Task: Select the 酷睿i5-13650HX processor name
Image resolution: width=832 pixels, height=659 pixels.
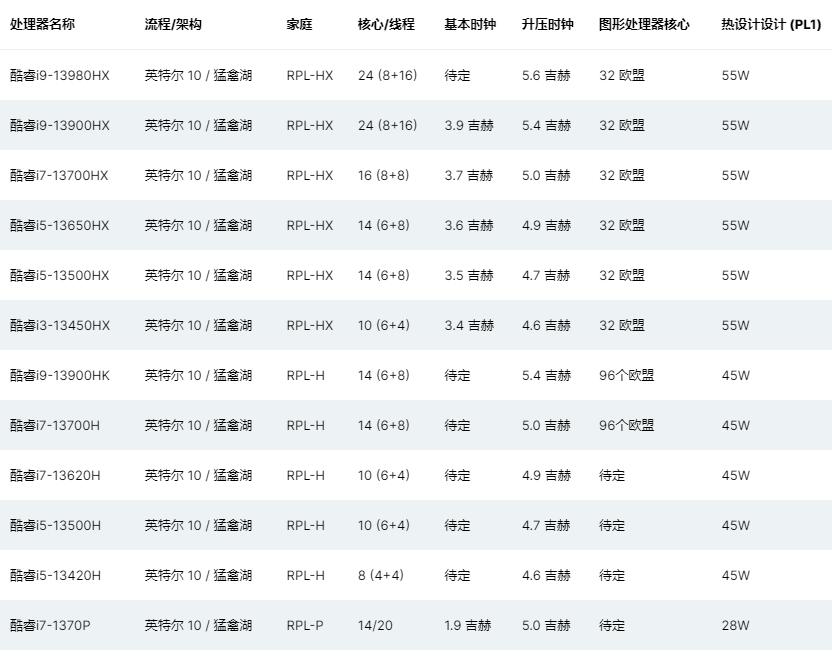Action: tap(59, 226)
